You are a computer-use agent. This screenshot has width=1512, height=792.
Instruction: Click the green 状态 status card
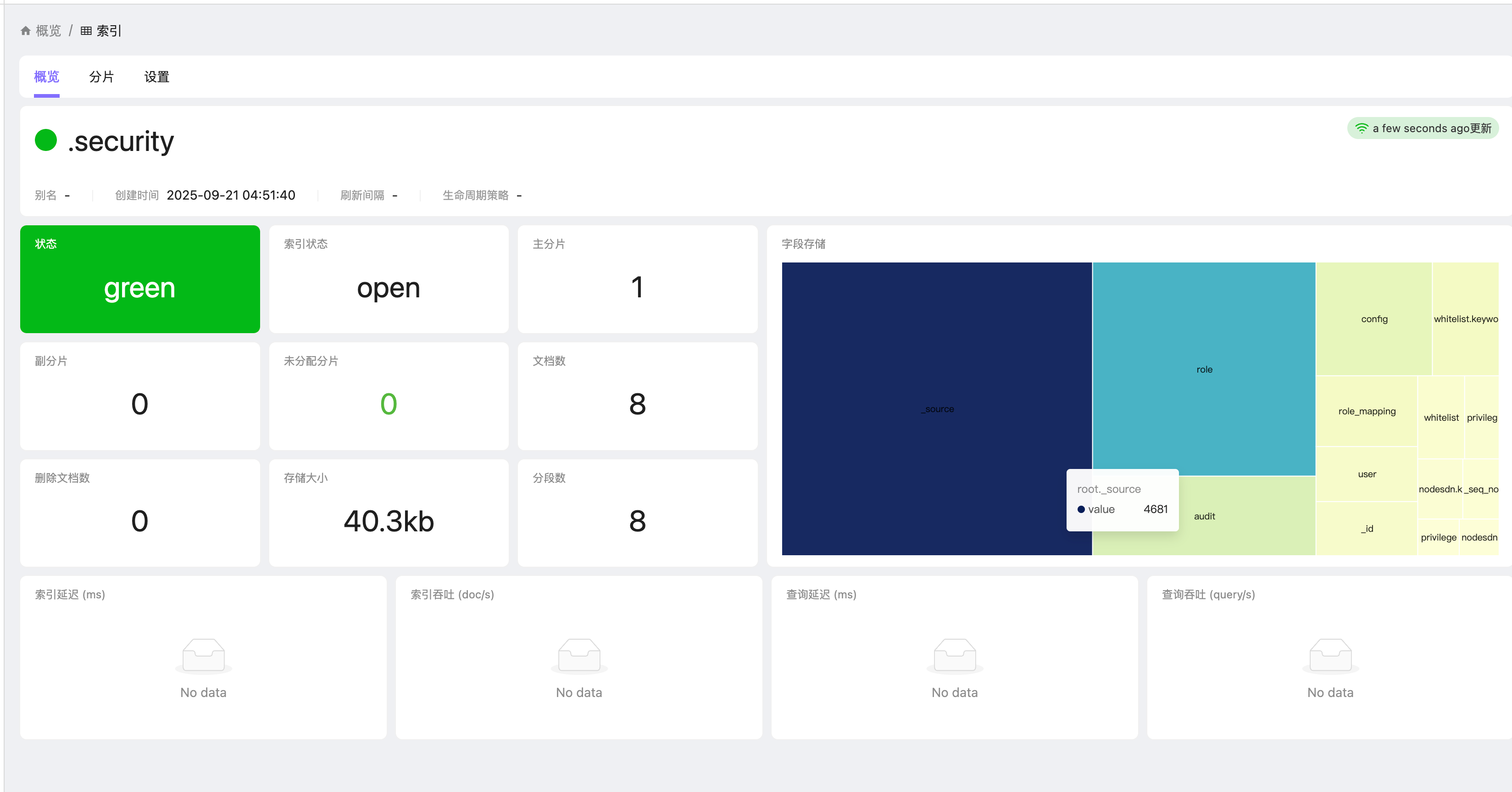(x=140, y=279)
